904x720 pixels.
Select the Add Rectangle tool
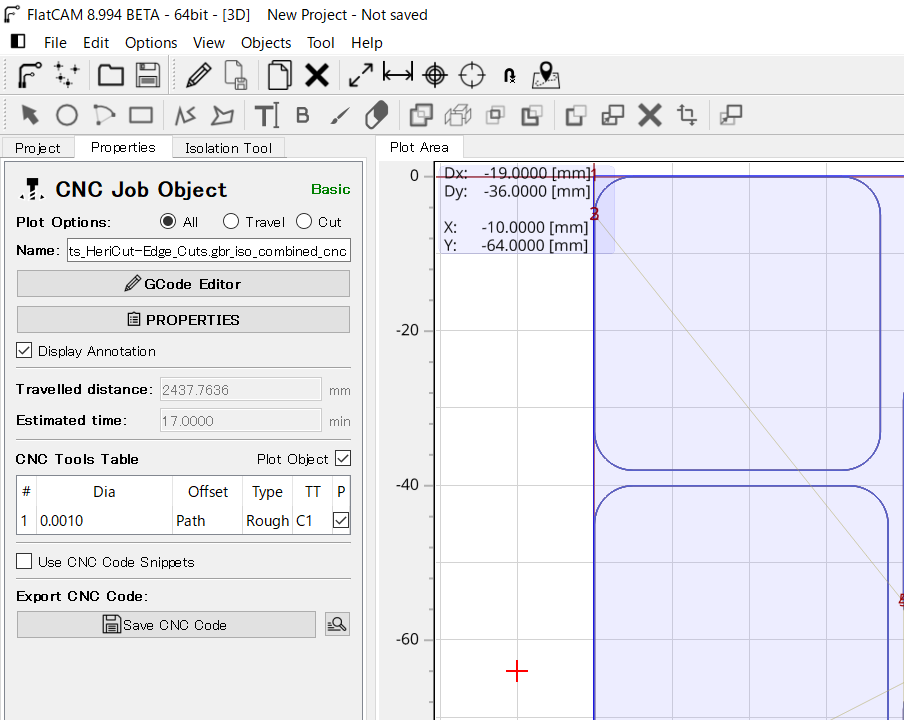(141, 115)
